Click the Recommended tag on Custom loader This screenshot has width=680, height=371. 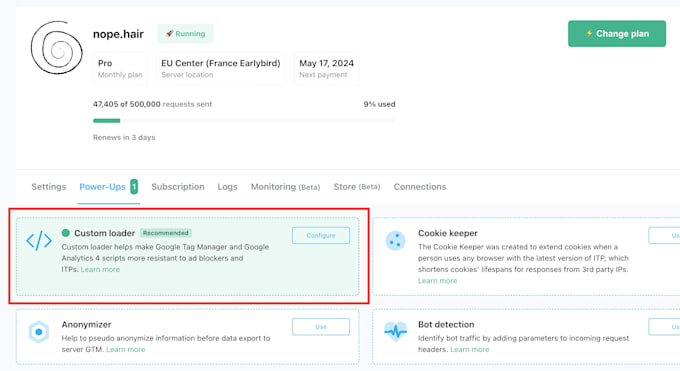point(166,233)
